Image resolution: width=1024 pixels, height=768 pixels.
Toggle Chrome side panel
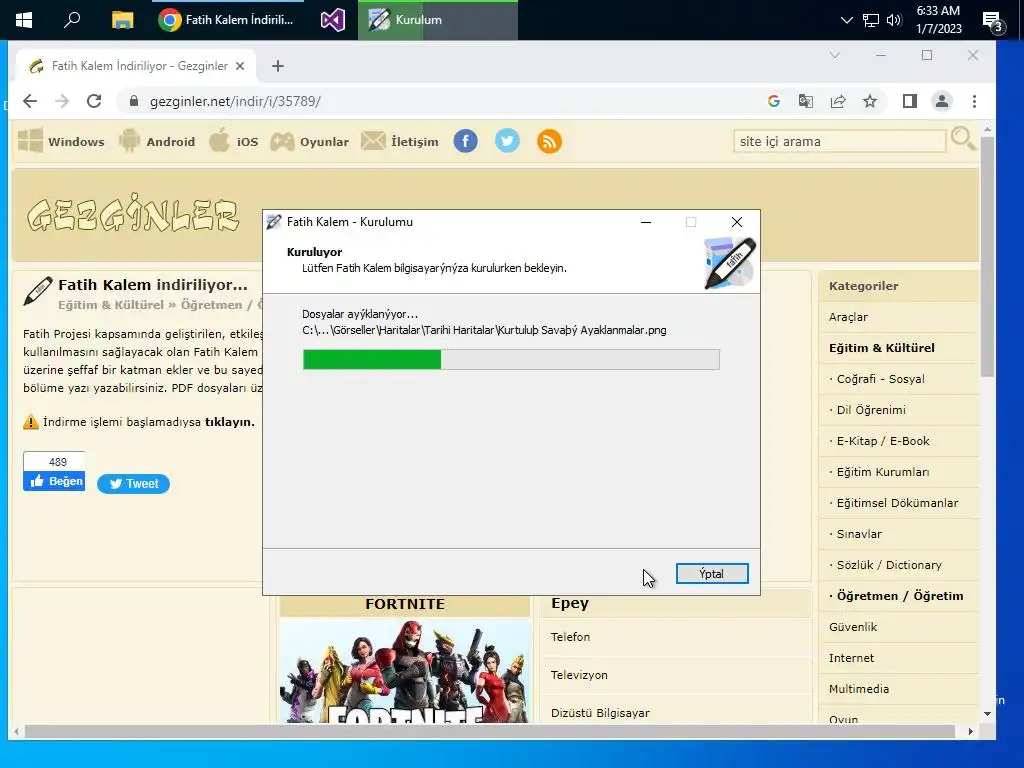click(910, 101)
